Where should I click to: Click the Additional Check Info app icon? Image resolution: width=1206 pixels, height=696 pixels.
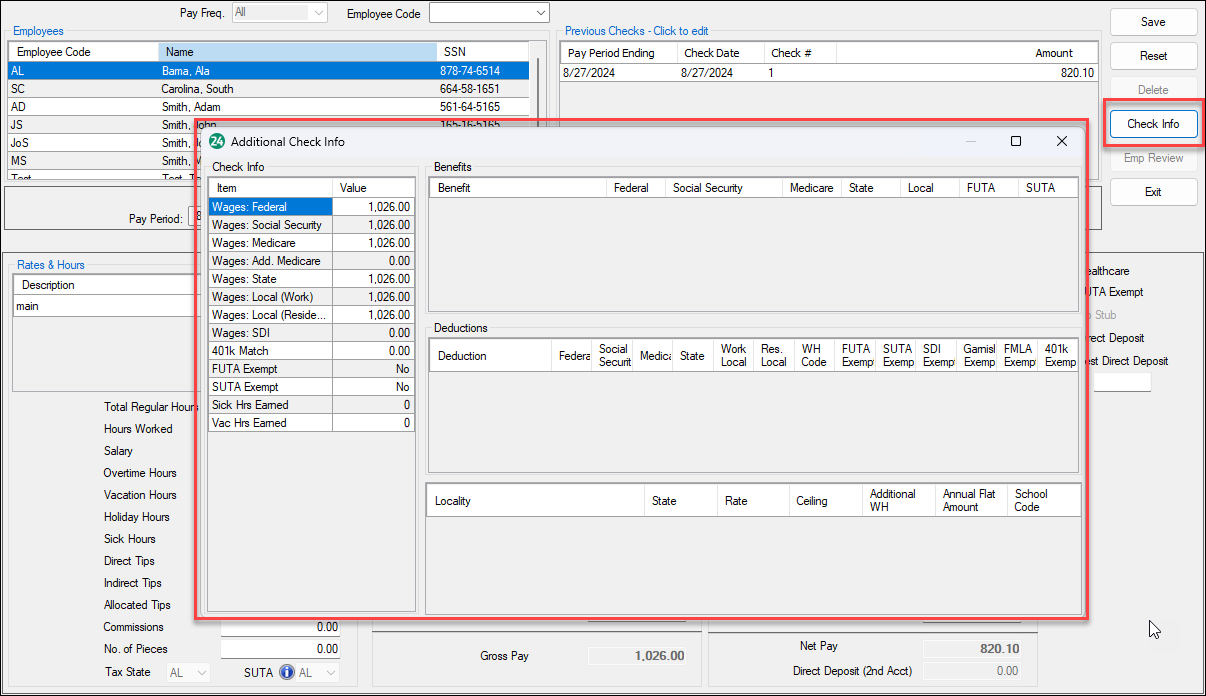point(217,142)
